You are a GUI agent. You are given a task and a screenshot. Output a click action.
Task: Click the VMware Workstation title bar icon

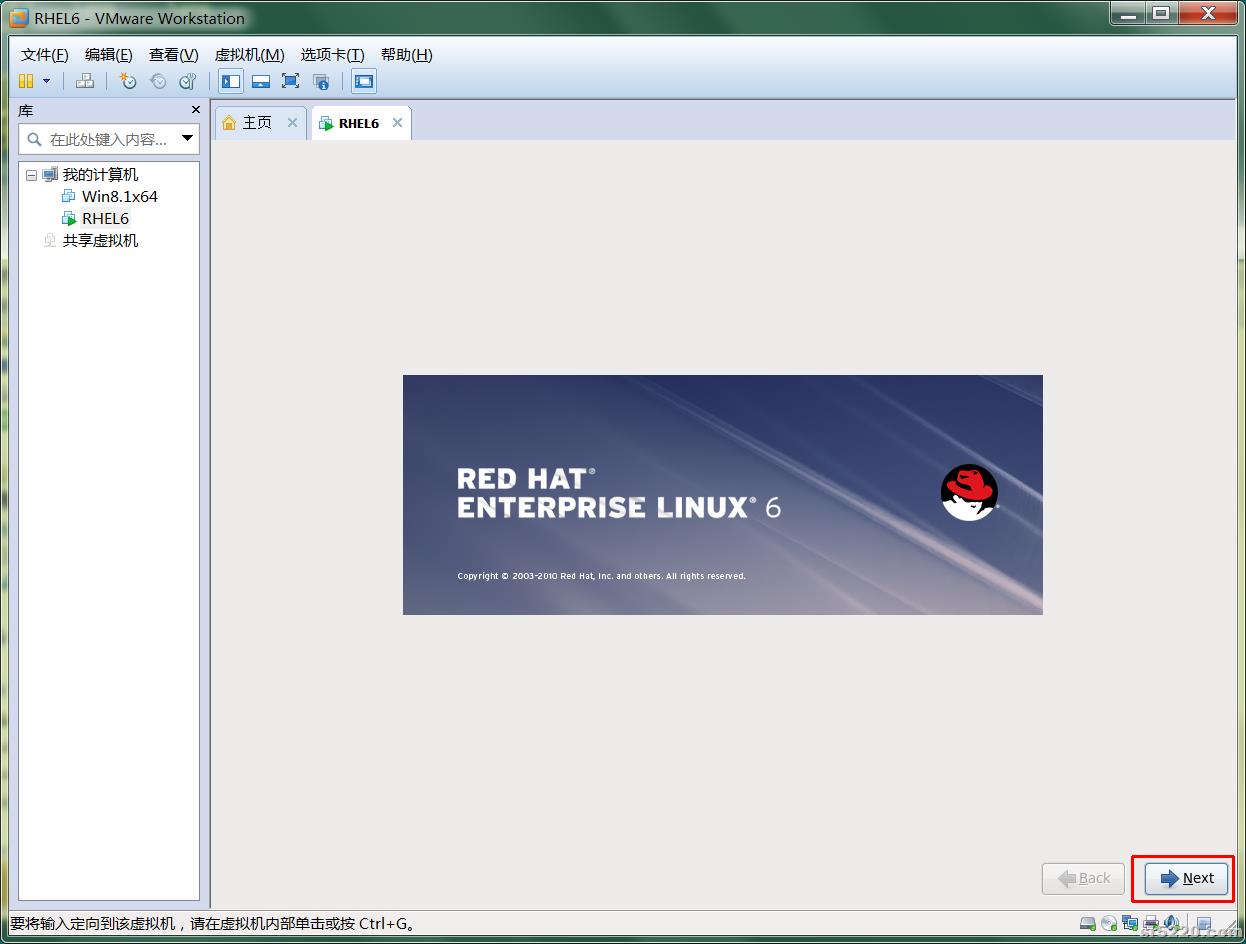click(x=19, y=18)
